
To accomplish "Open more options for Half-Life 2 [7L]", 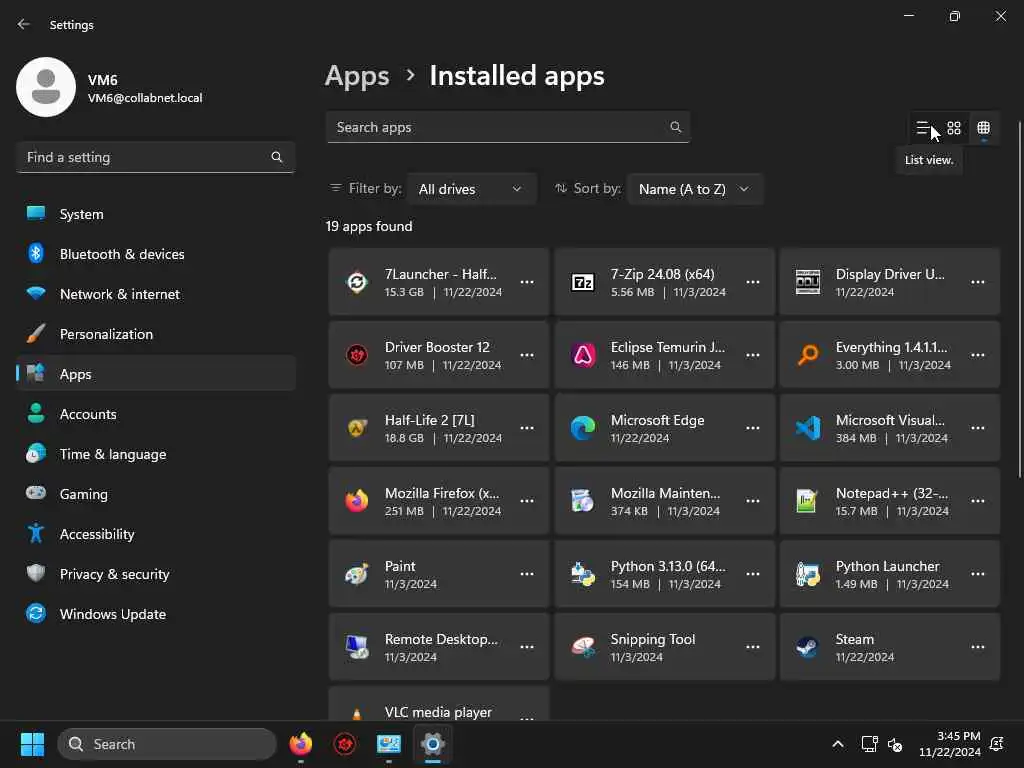I will [x=527, y=428].
